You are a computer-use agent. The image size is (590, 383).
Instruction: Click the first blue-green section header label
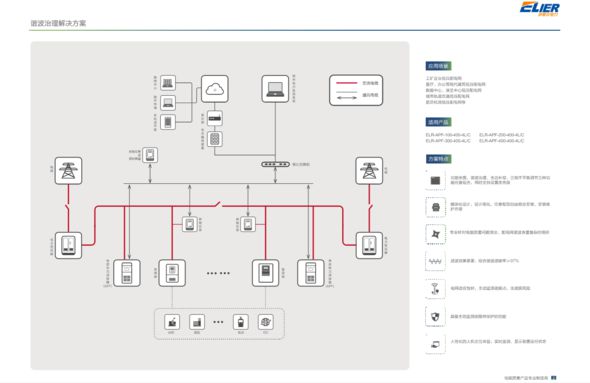(x=438, y=66)
